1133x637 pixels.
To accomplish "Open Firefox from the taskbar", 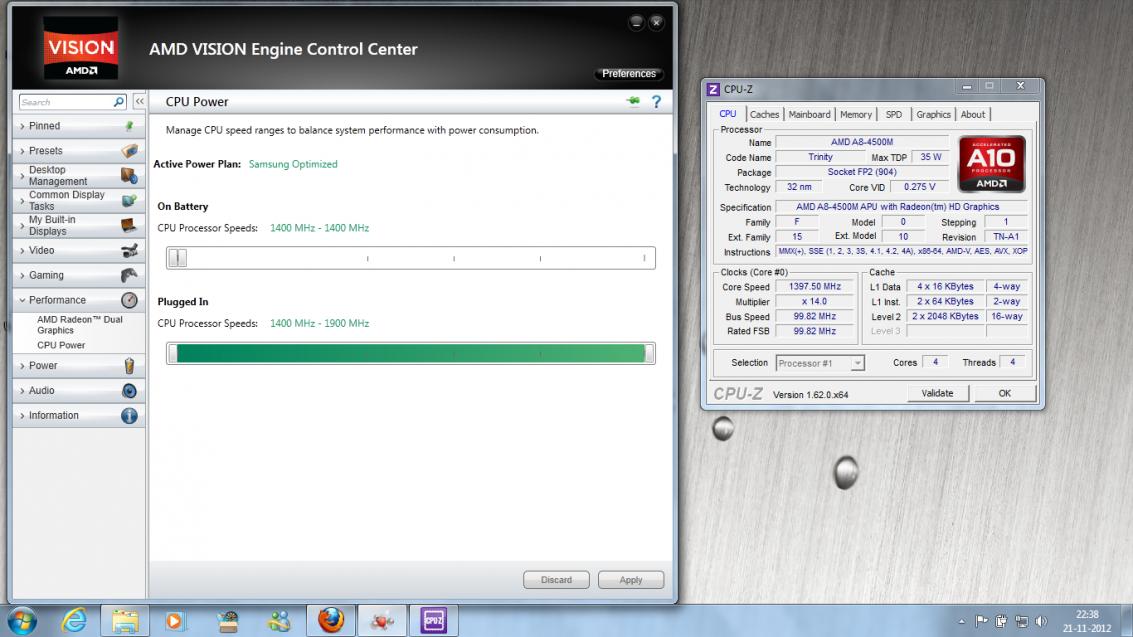I will pyautogui.click(x=331, y=620).
